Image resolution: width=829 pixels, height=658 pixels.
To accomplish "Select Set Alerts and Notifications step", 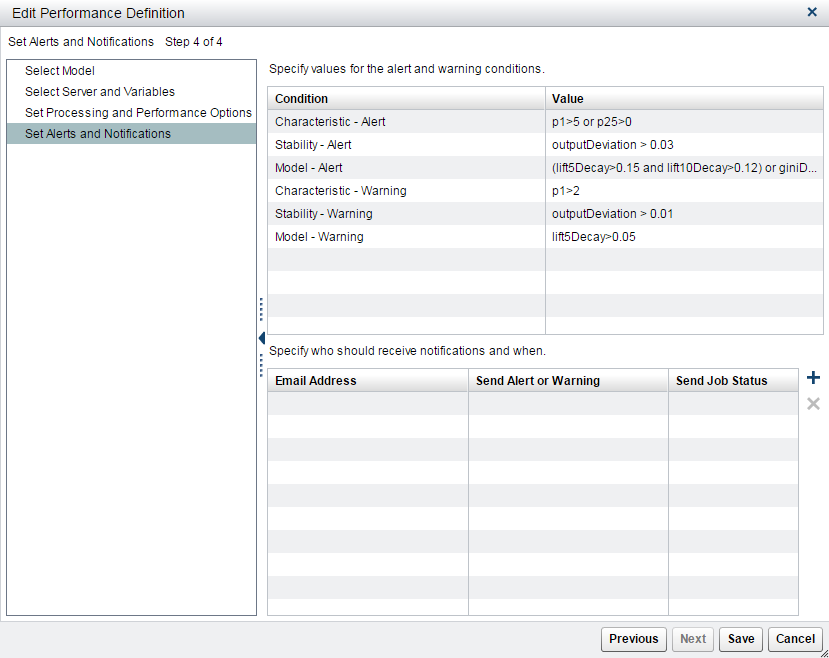I will pyautogui.click(x=98, y=134).
